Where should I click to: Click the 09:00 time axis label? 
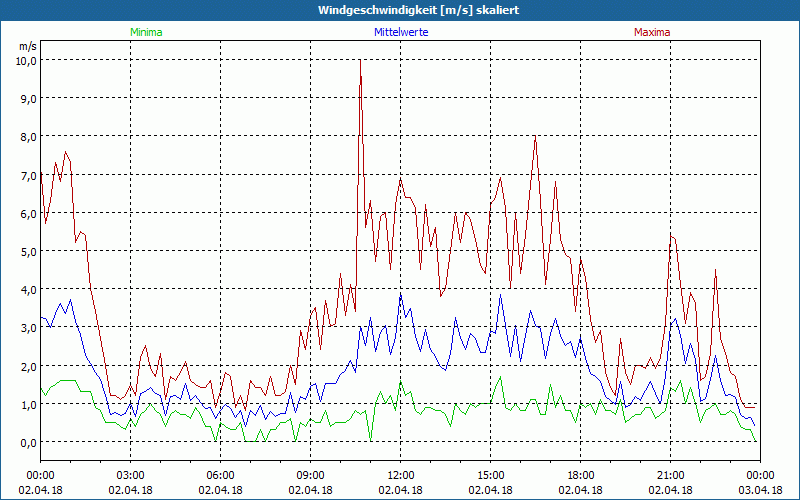(x=310, y=476)
